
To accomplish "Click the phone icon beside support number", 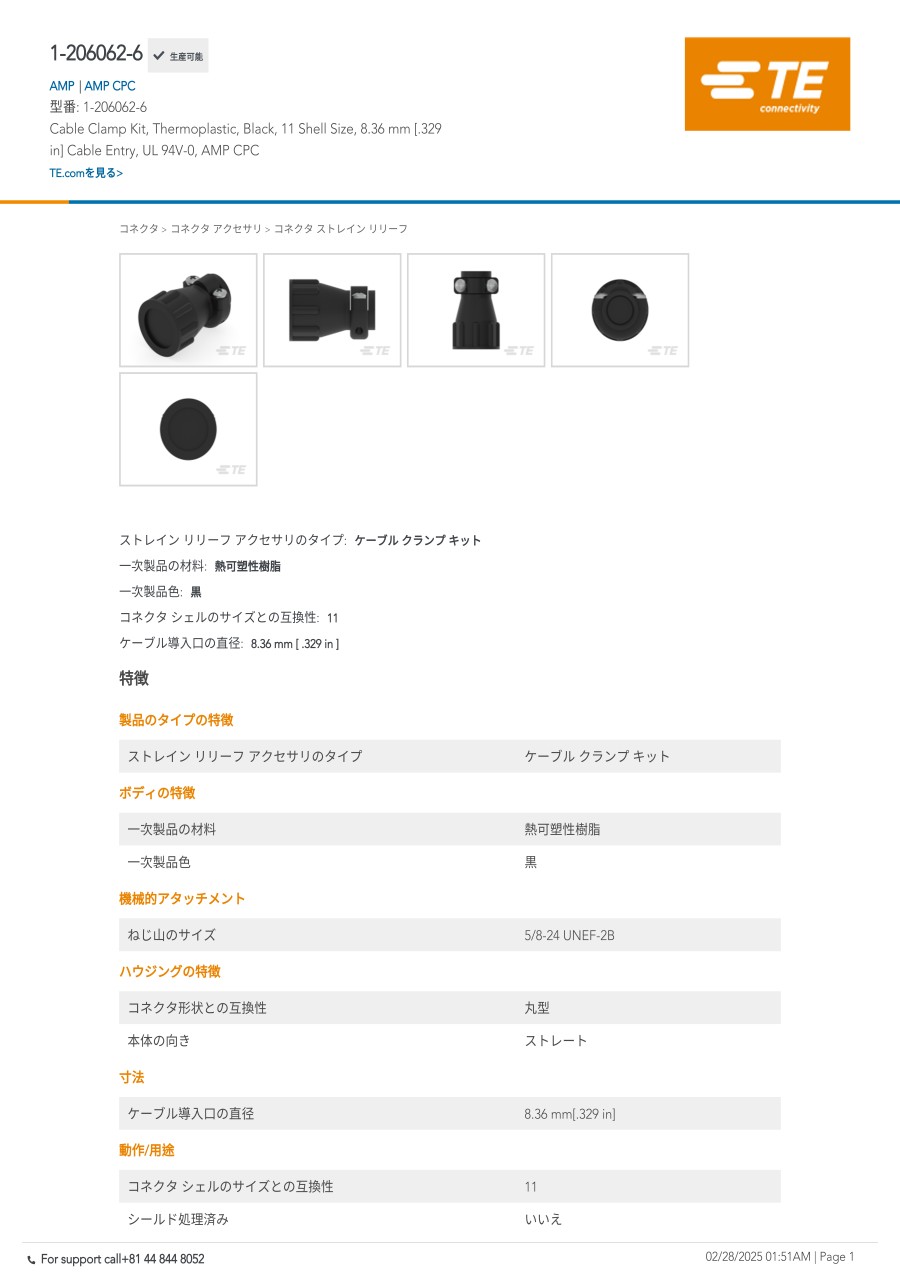I will 31,1259.
